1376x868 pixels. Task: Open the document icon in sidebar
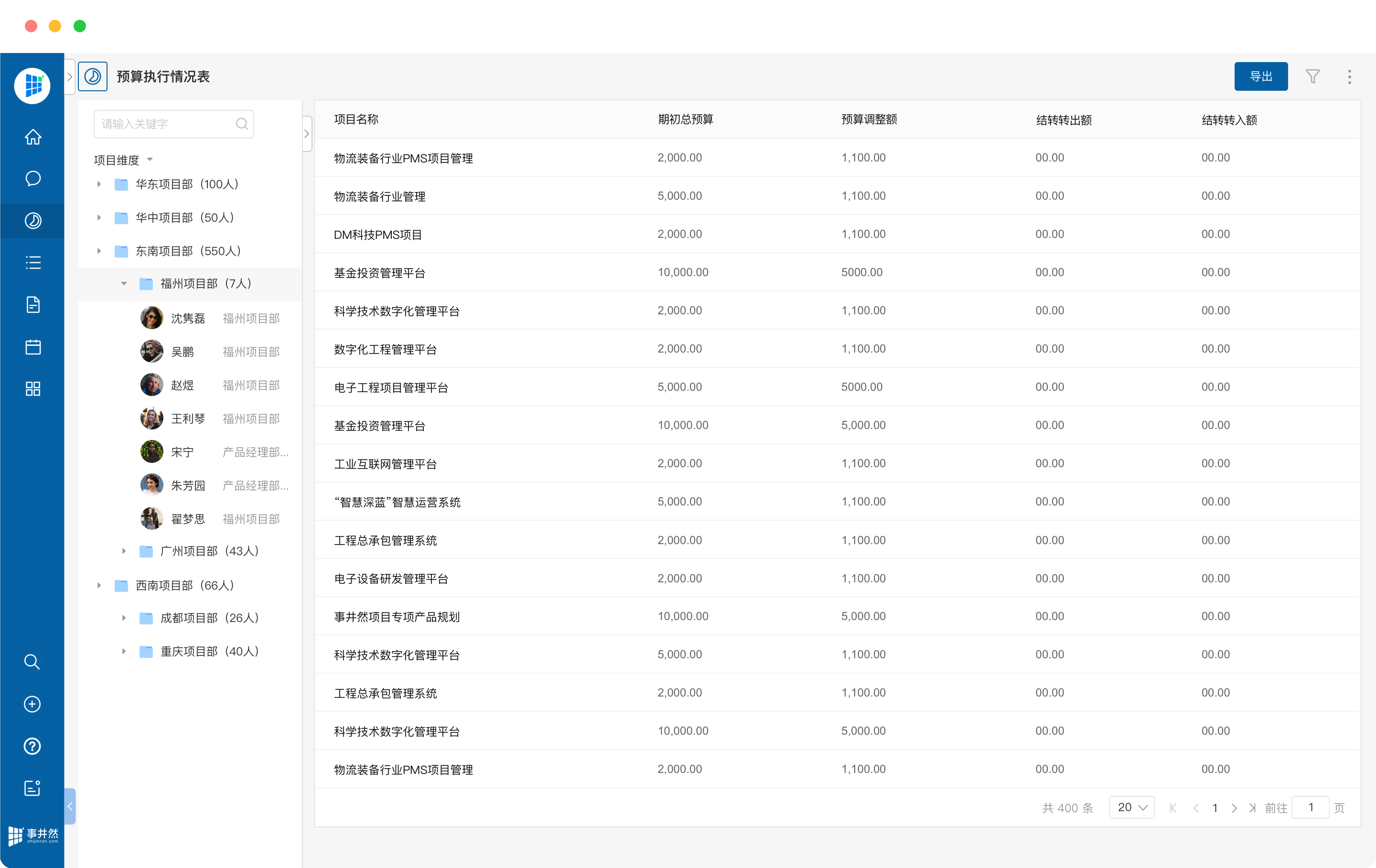(32, 305)
